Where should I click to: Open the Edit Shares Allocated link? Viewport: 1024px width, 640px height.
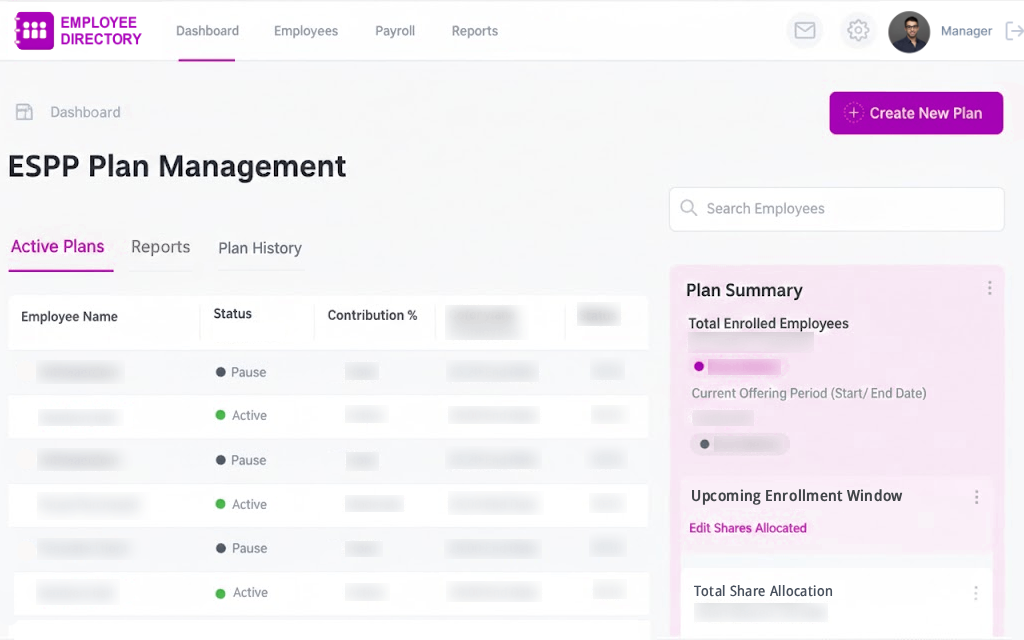[x=748, y=528]
